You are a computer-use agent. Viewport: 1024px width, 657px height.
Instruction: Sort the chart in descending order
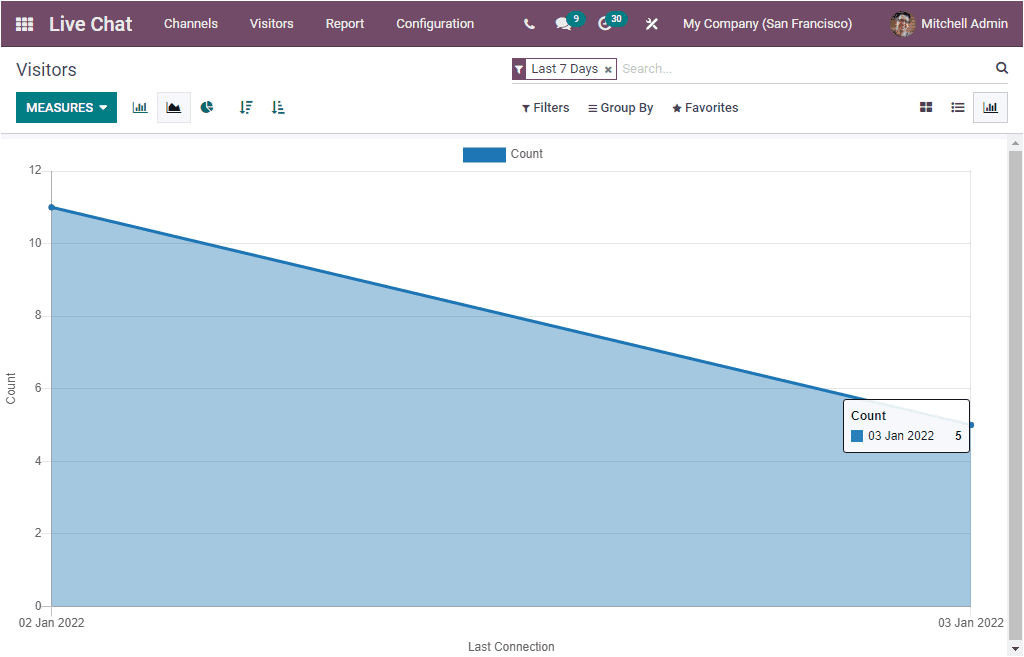click(x=246, y=107)
